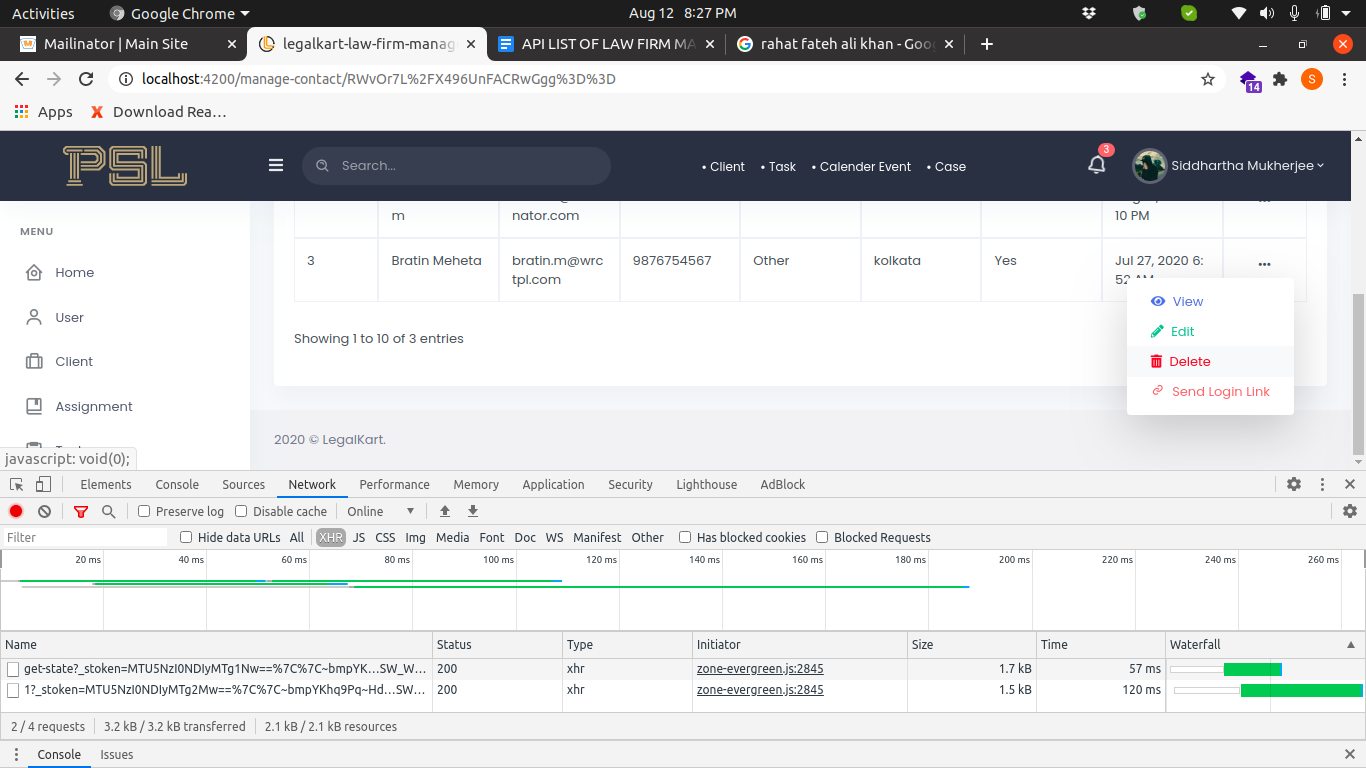Bookmark this page with the star icon
Viewport: 1366px width, 768px height.
pyautogui.click(x=1208, y=79)
